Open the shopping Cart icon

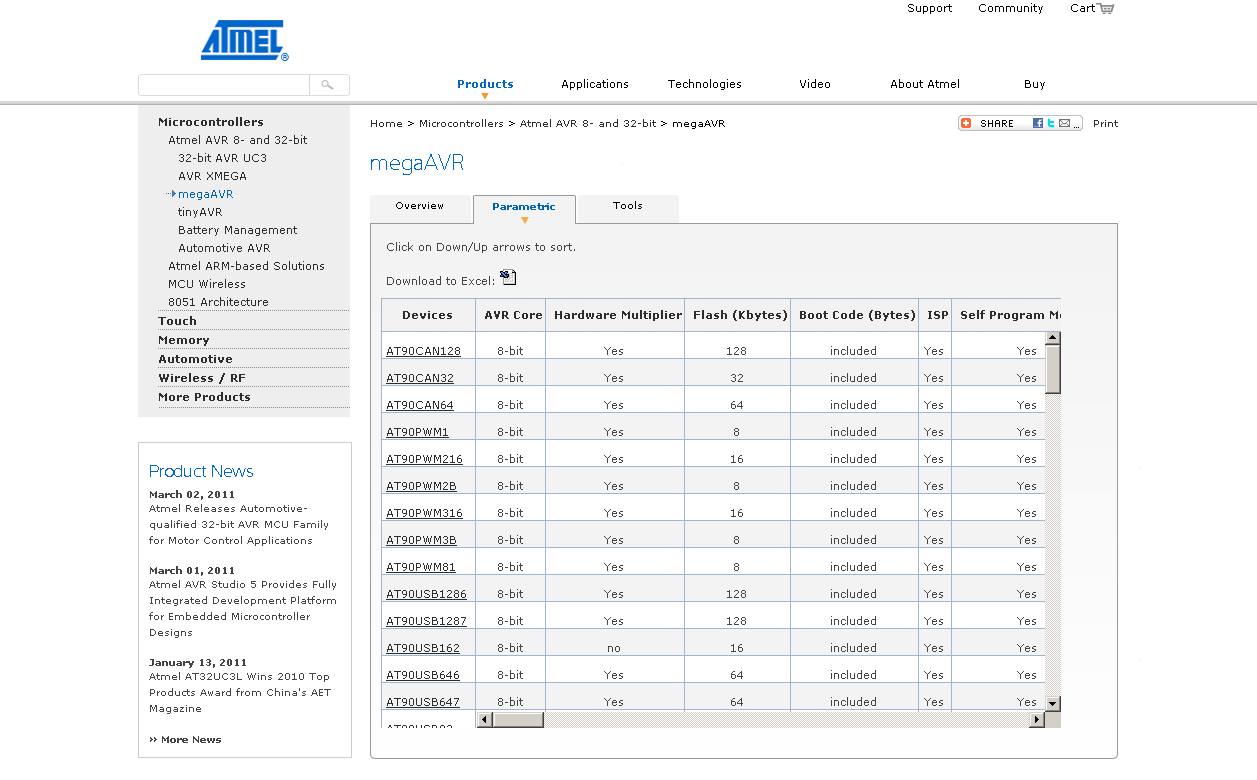tap(1105, 9)
